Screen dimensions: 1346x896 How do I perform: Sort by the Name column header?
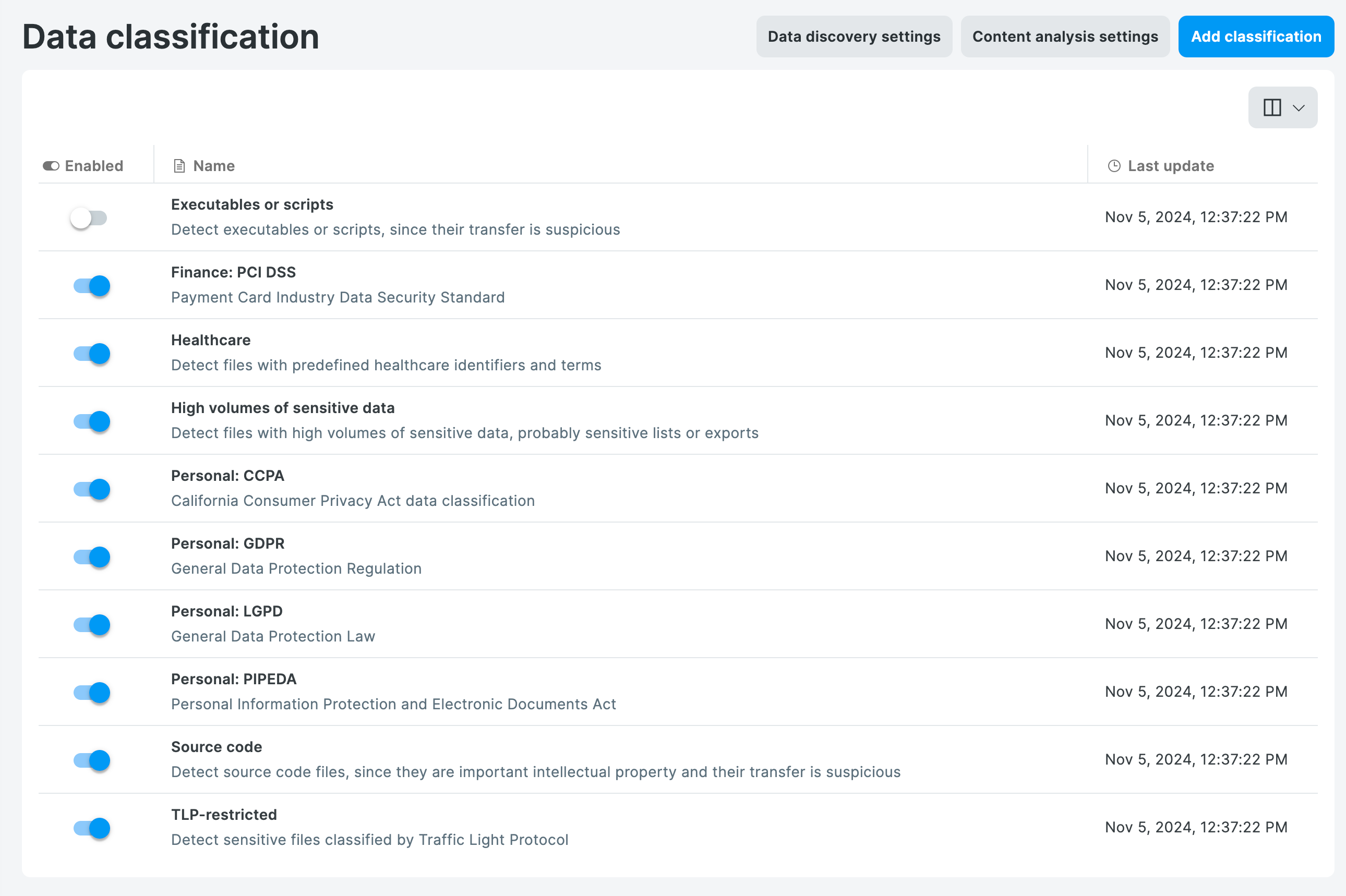(214, 166)
